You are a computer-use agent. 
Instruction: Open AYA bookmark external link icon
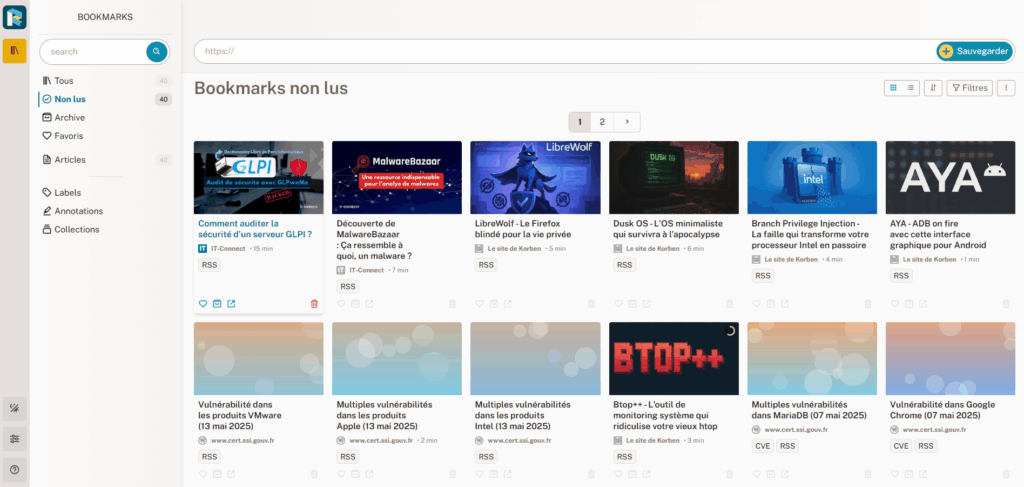click(923, 304)
